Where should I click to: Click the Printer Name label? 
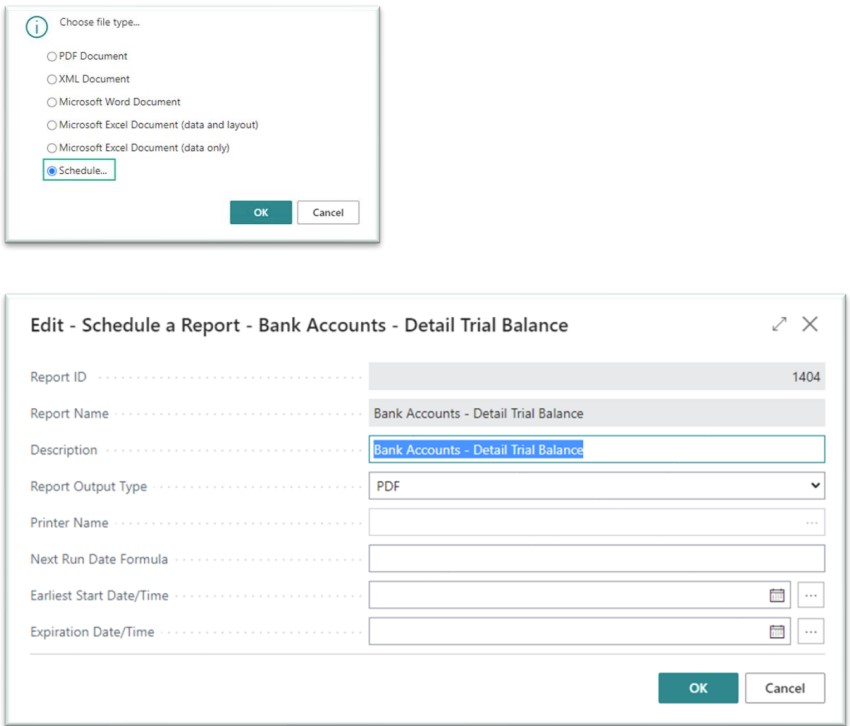pyautogui.click(x=69, y=523)
